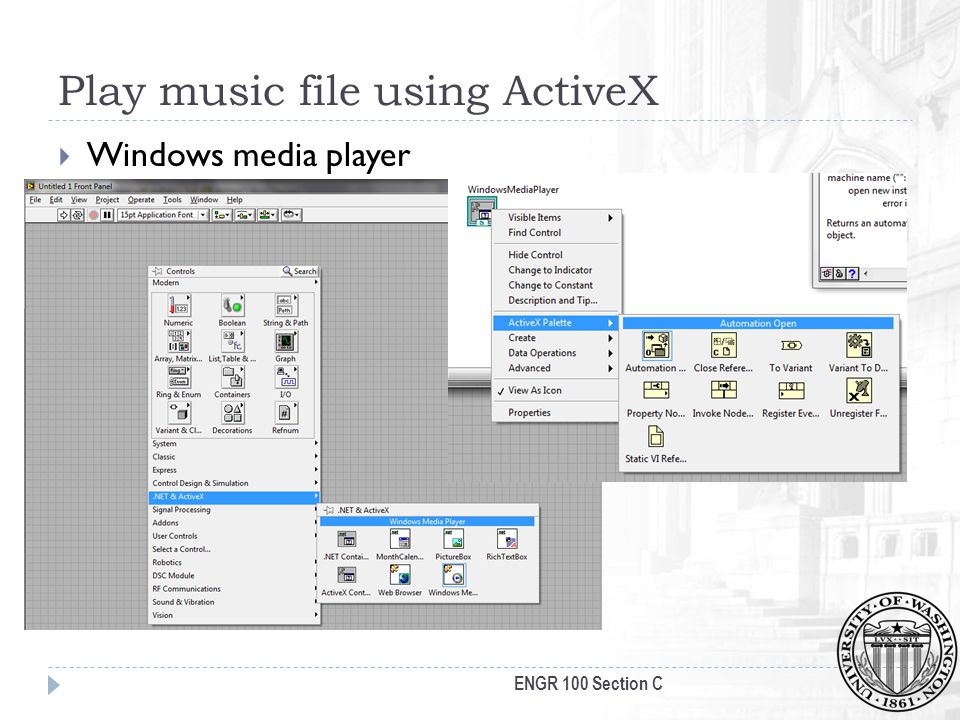Select the Windows Media Player control
This screenshot has width=960, height=720.
(453, 576)
